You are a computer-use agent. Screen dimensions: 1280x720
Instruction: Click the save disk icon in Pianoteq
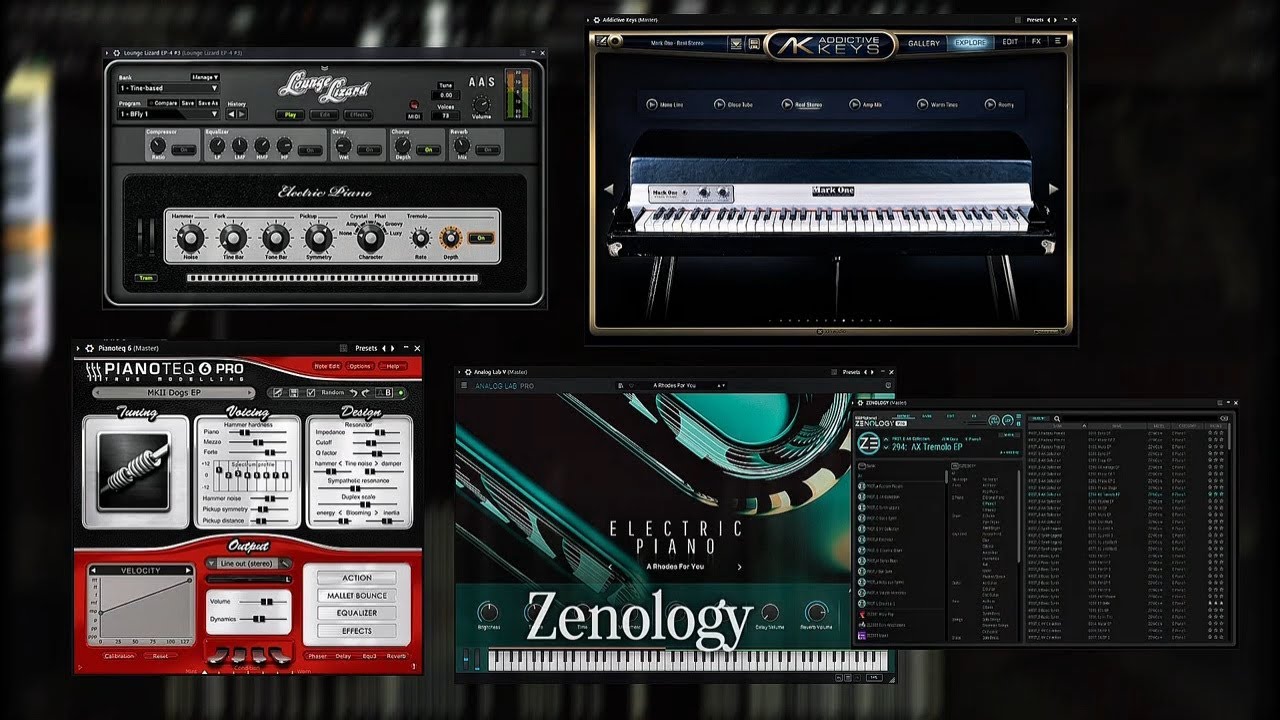tap(293, 392)
